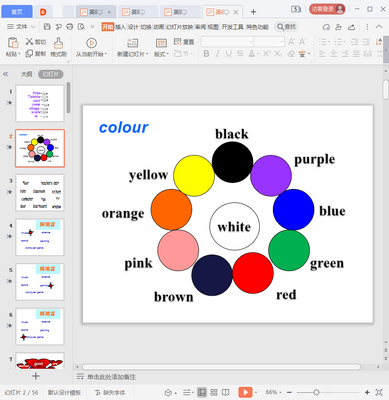Increase font size with larger A icon
389x400 pixels.
[x=291, y=42]
